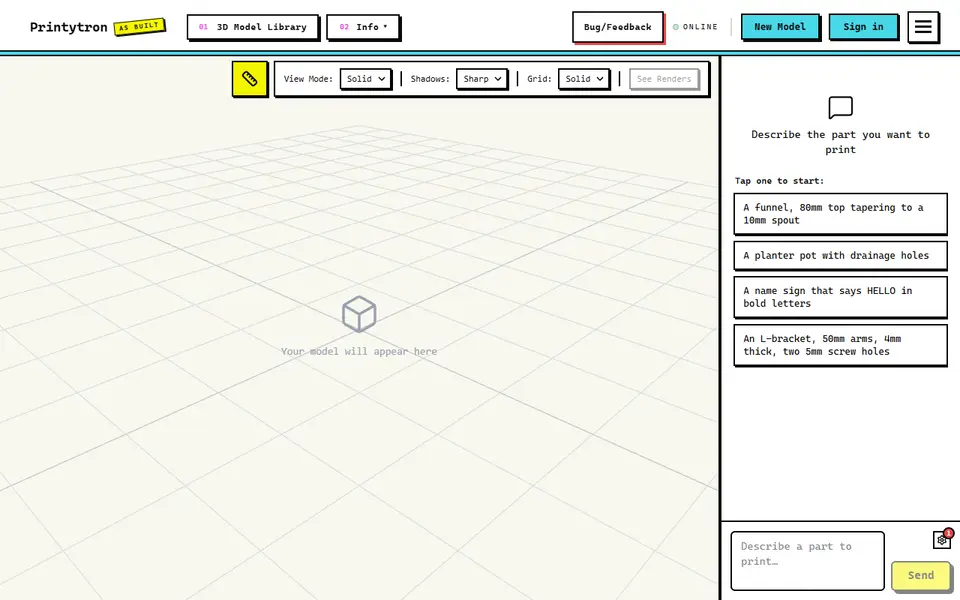Click the cube placeholder icon in viewport
Screen dimensions: 960x600
click(359, 314)
